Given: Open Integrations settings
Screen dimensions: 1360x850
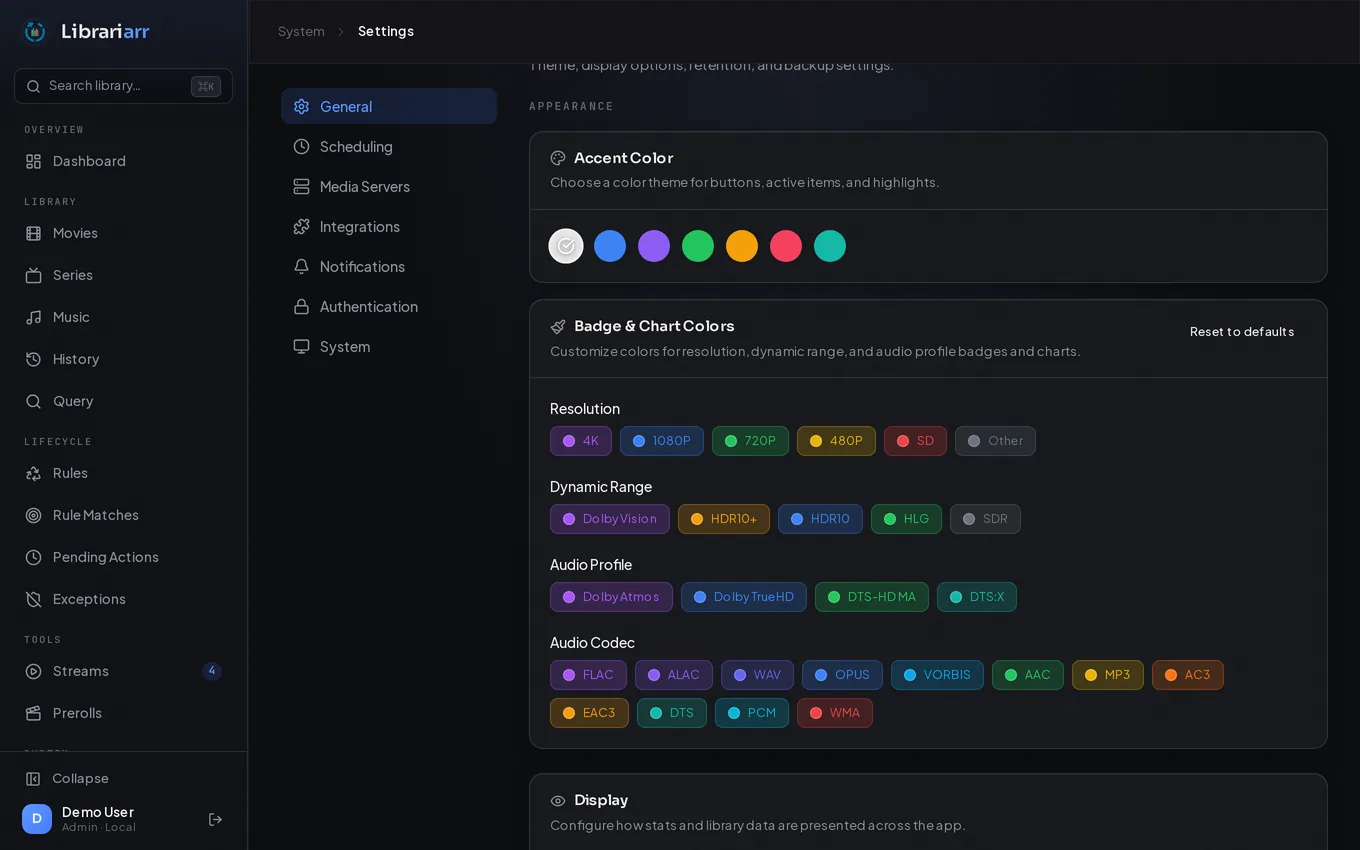Looking at the screenshot, I should click(389, 226).
